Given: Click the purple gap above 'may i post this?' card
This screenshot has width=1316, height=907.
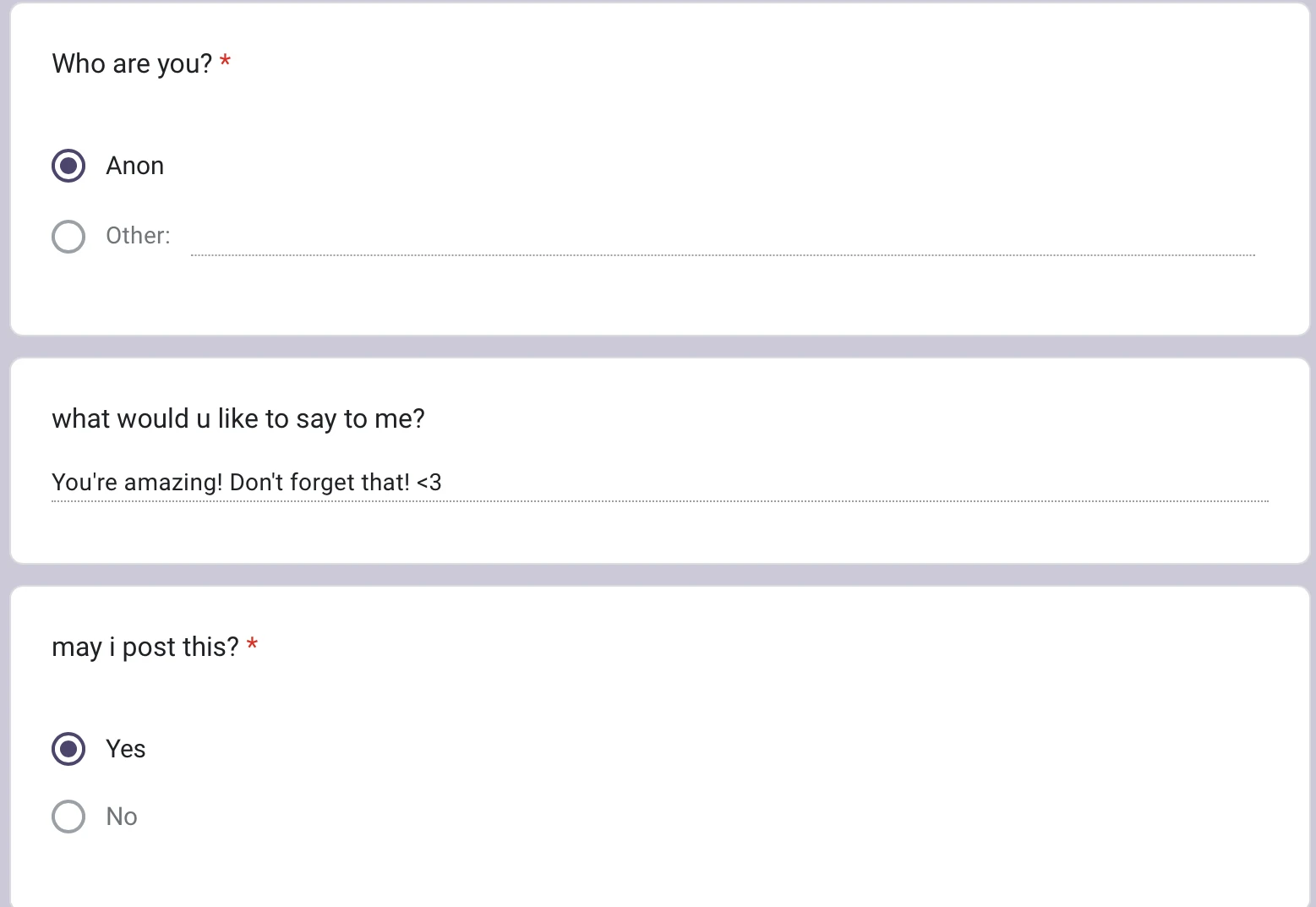Looking at the screenshot, I should pyautogui.click(x=658, y=575).
